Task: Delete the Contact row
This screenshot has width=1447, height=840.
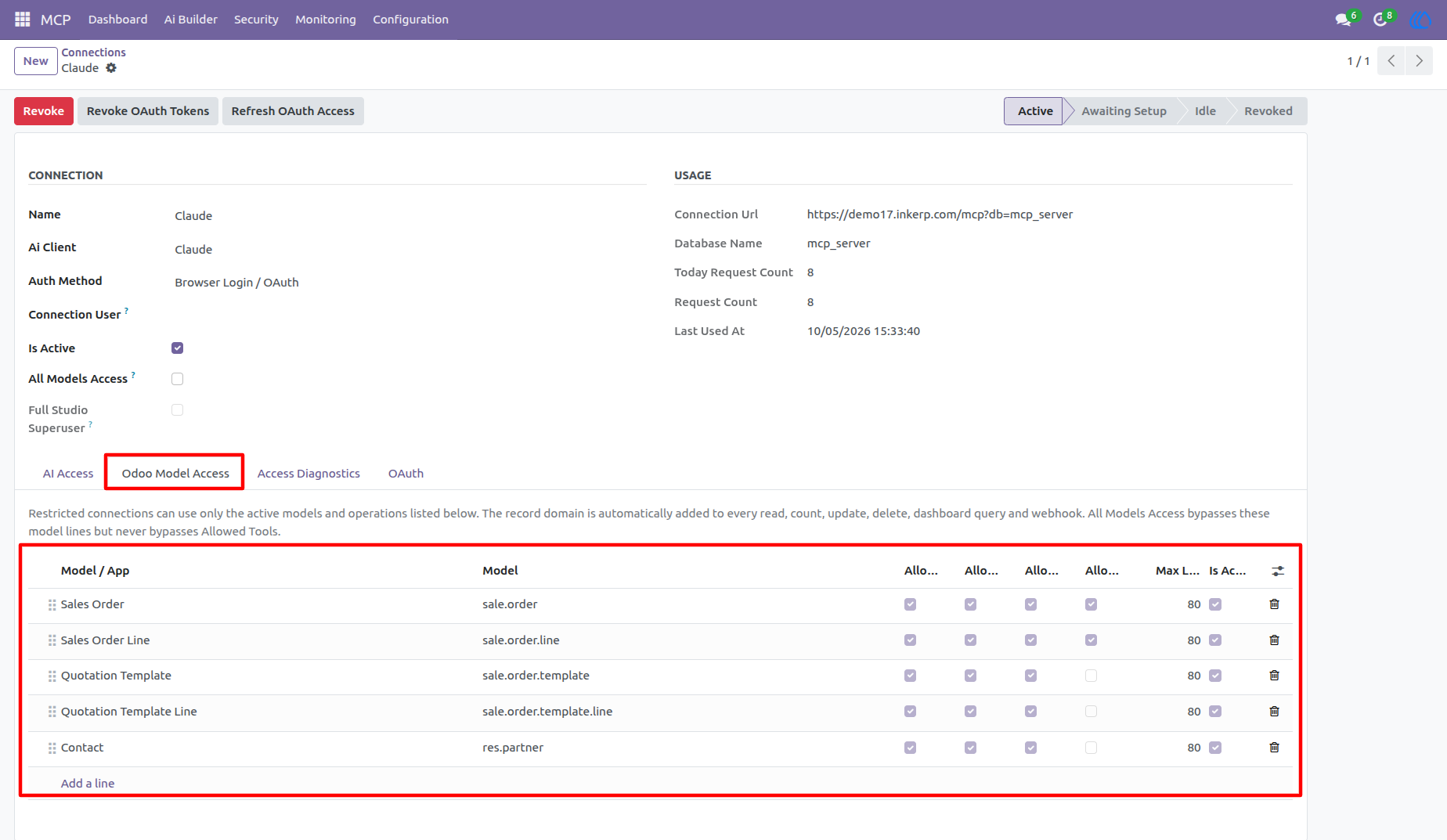Action: pyautogui.click(x=1274, y=748)
